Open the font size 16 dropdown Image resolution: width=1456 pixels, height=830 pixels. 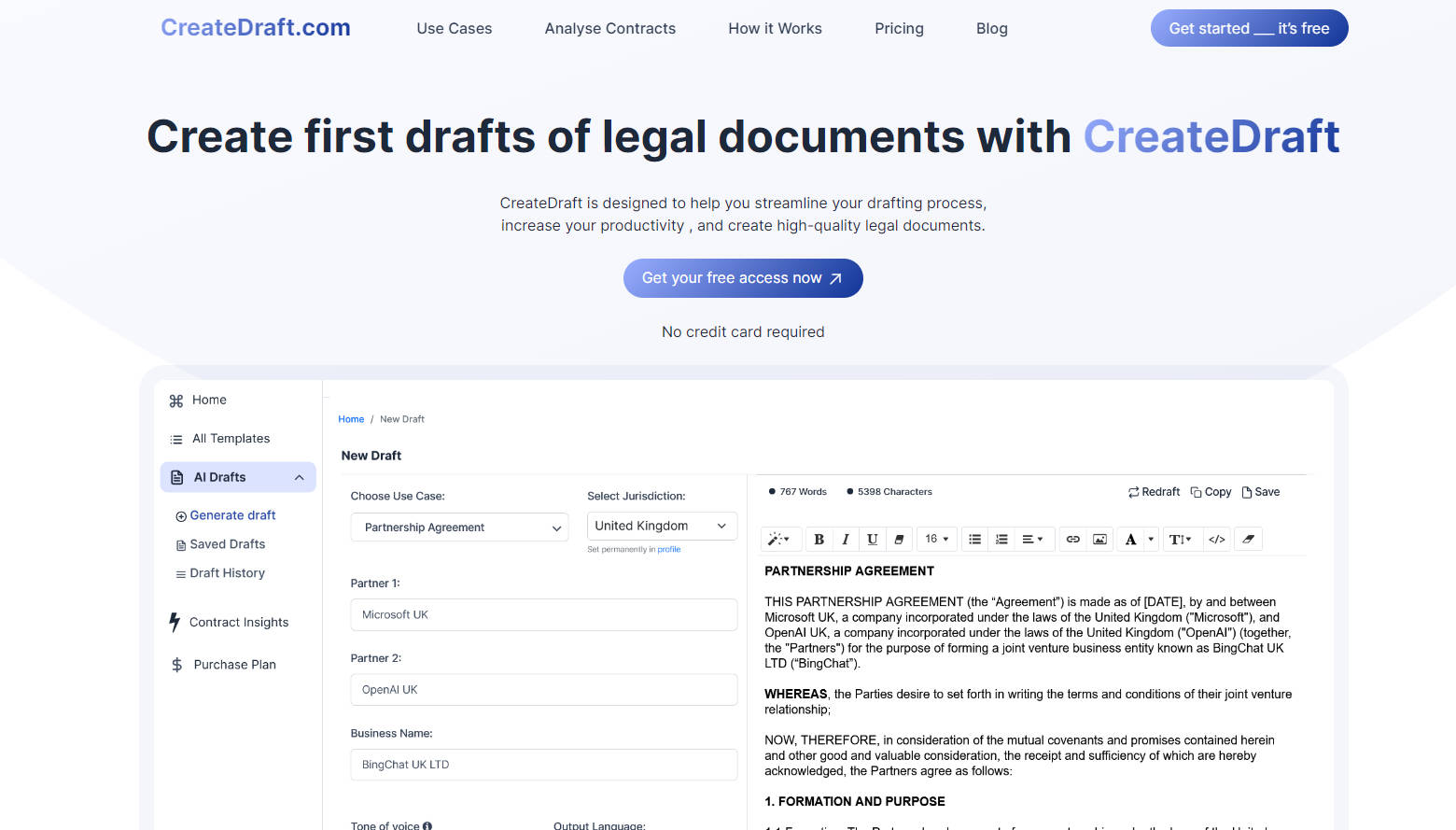point(936,539)
